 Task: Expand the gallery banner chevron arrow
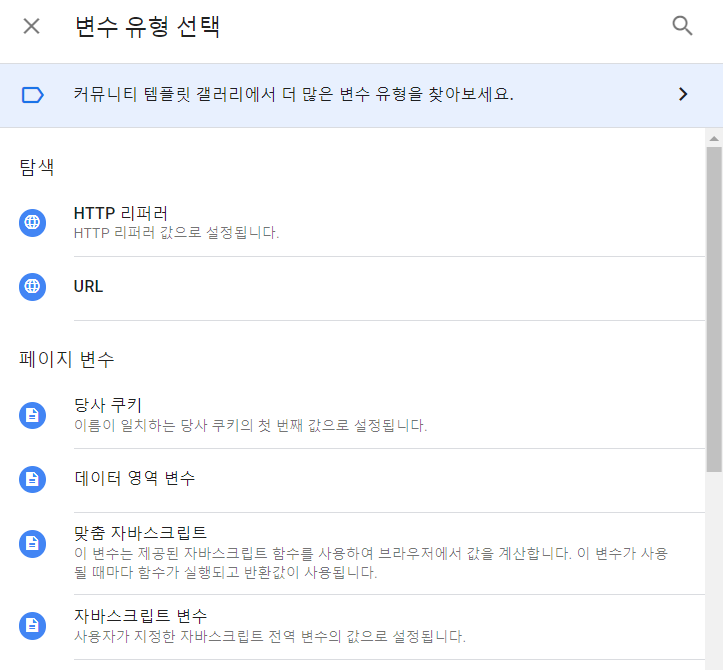[683, 95]
